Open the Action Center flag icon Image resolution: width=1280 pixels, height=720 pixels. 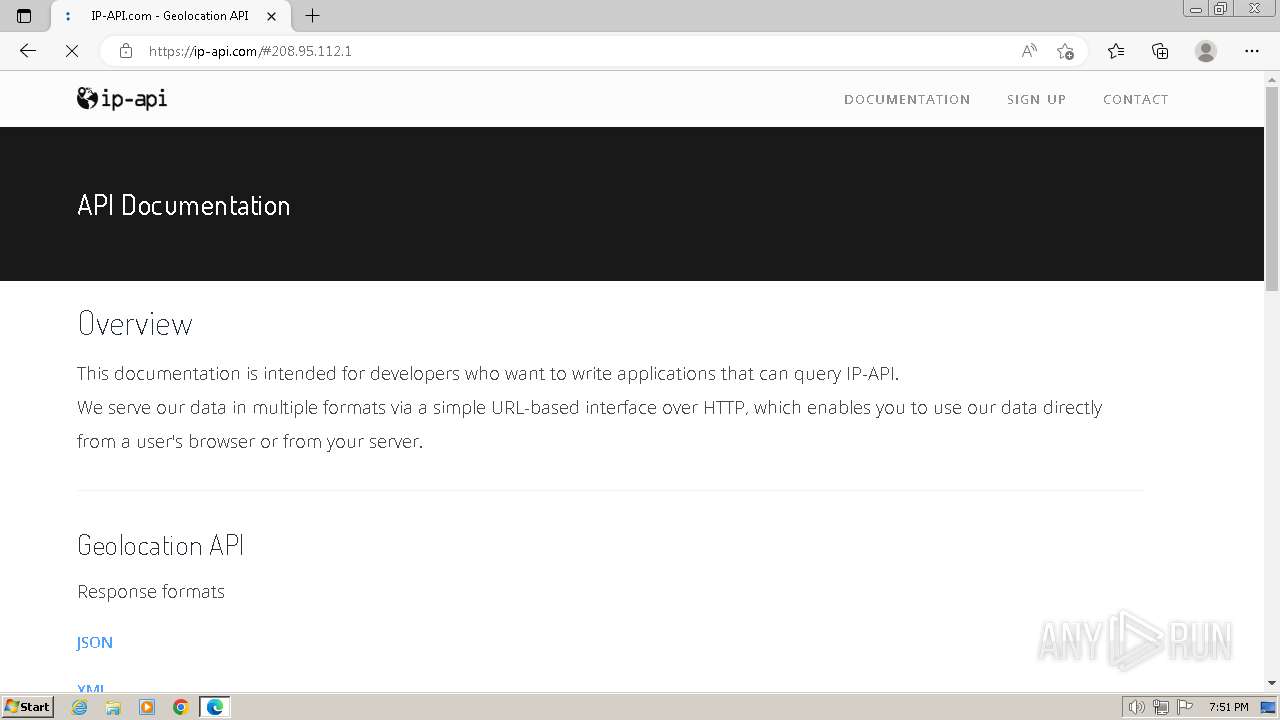click(1185, 707)
